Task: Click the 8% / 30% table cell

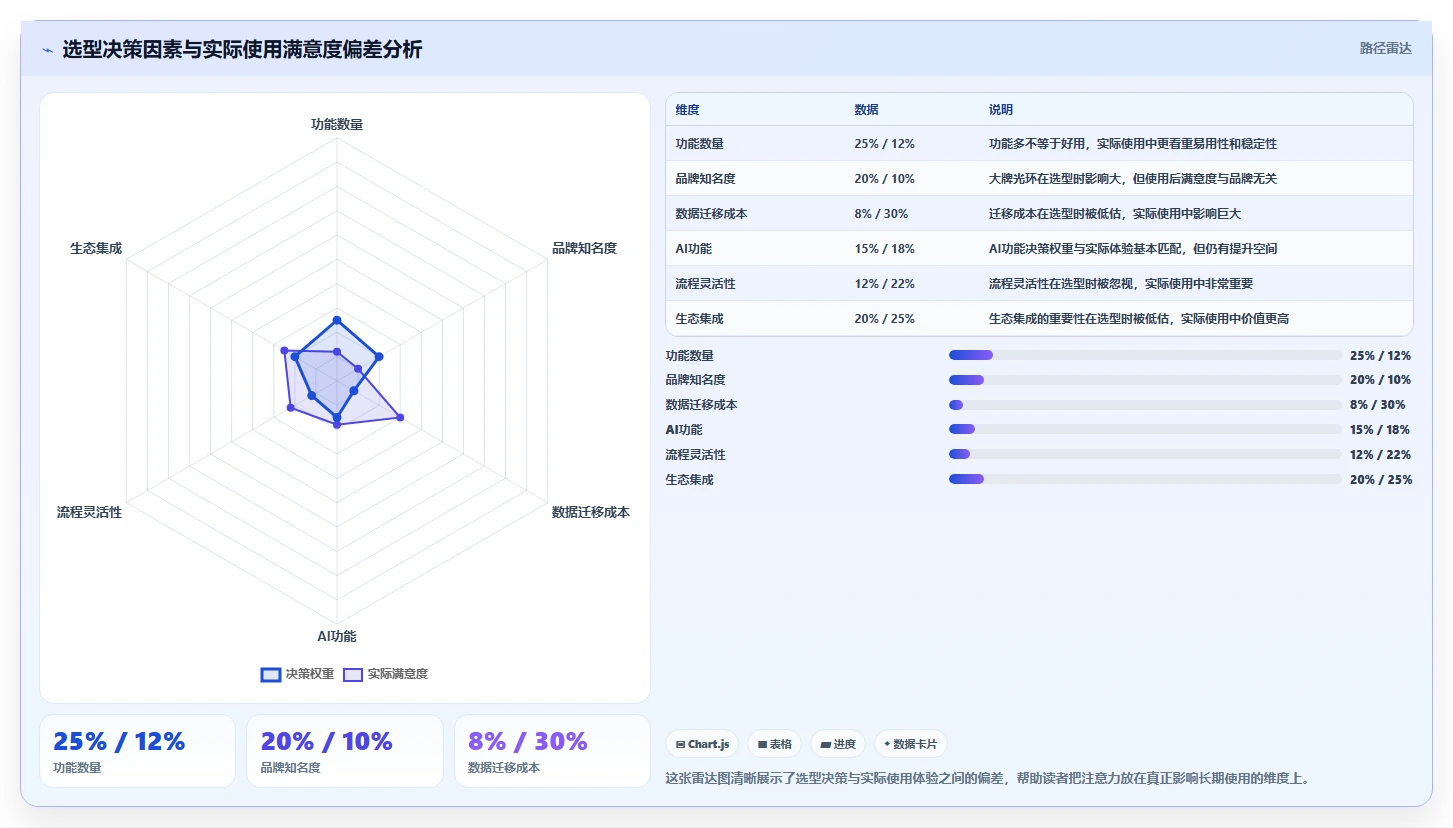Action: (x=881, y=214)
